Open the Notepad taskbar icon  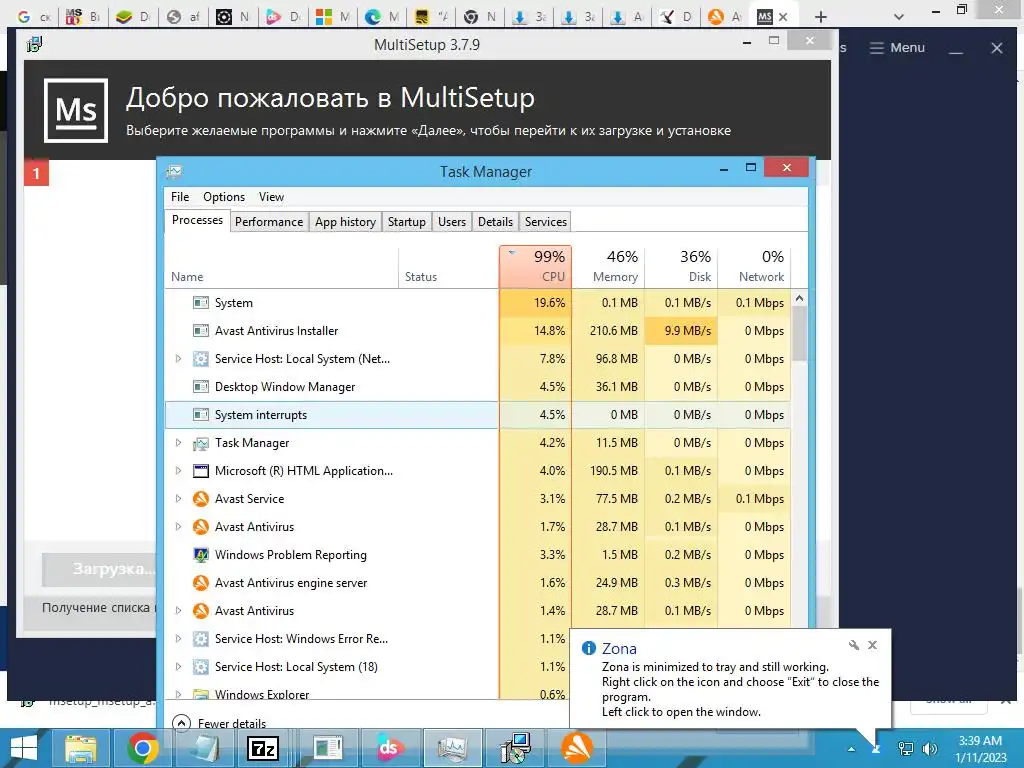click(203, 748)
